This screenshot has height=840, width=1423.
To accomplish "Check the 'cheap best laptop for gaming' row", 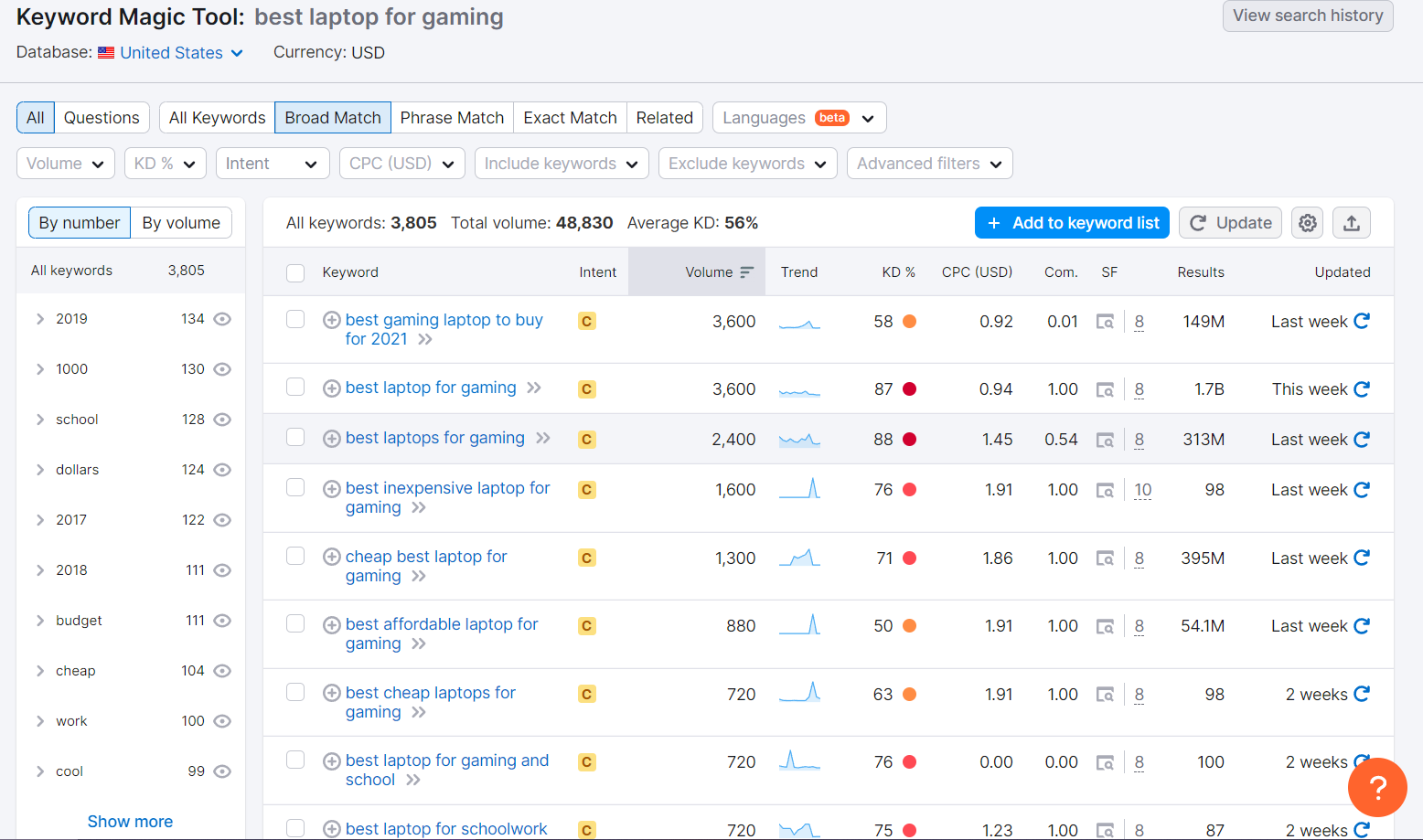I will (x=295, y=557).
